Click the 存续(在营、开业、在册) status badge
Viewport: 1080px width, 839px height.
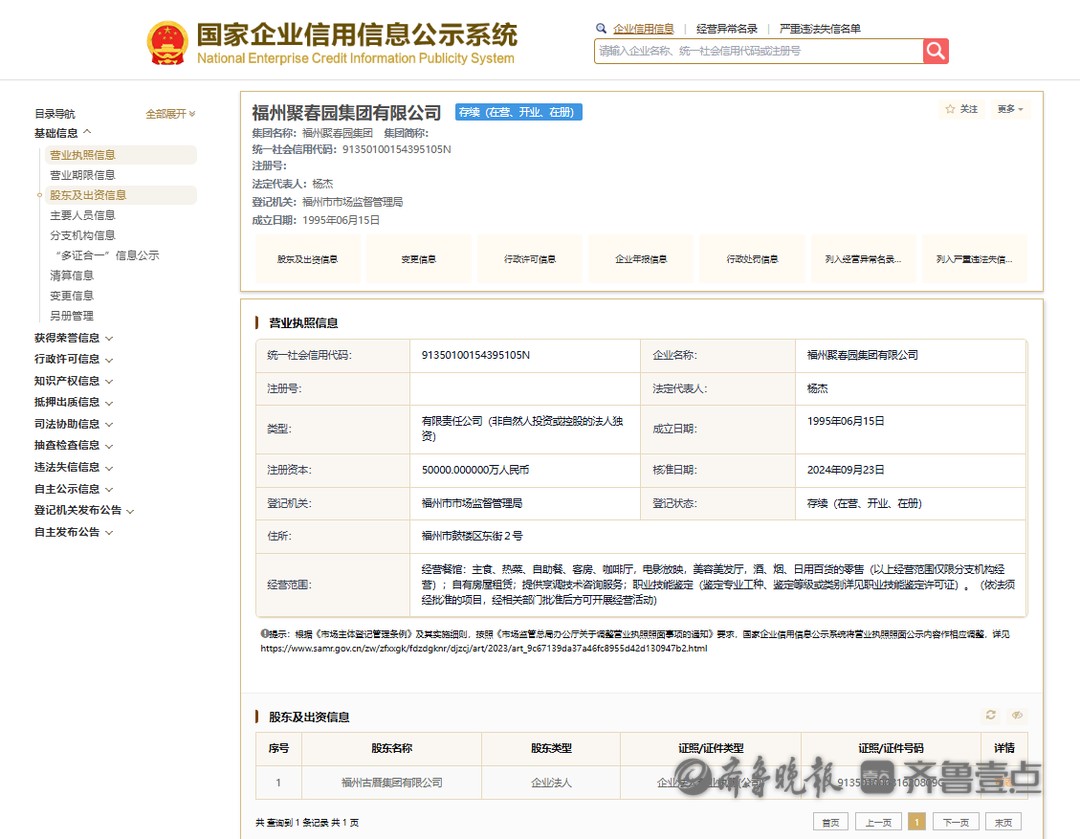(x=519, y=112)
